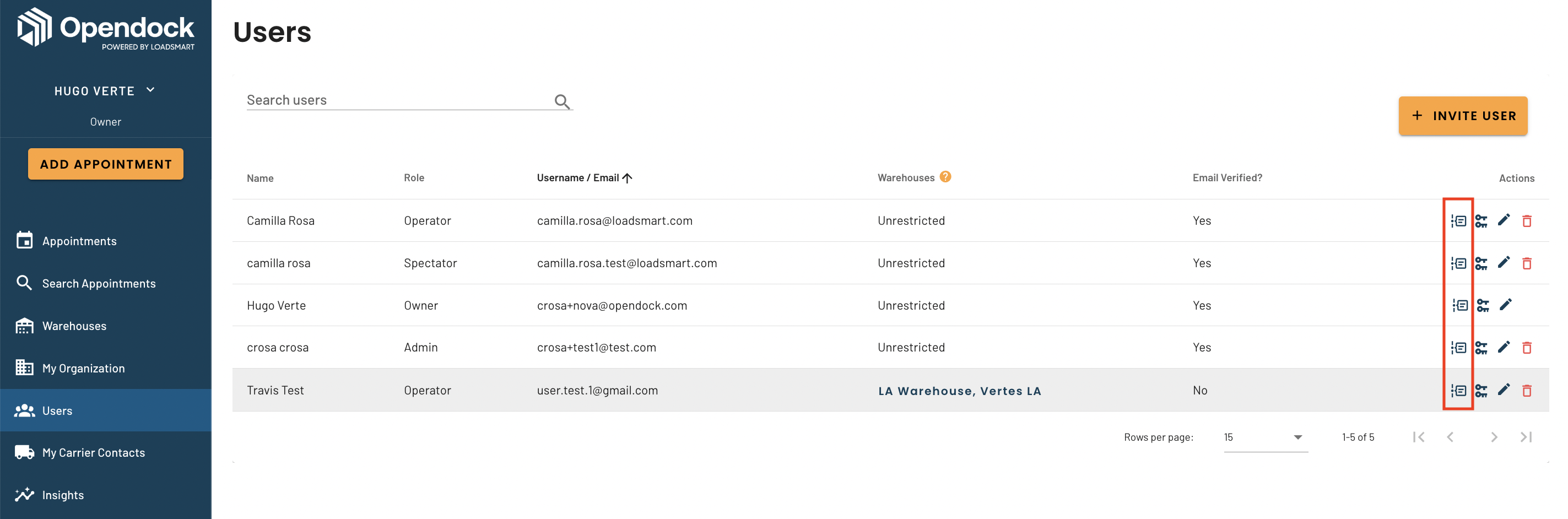The image size is (1568, 519).
Task: Open activity log for crosa crosa
Action: coord(1458,348)
